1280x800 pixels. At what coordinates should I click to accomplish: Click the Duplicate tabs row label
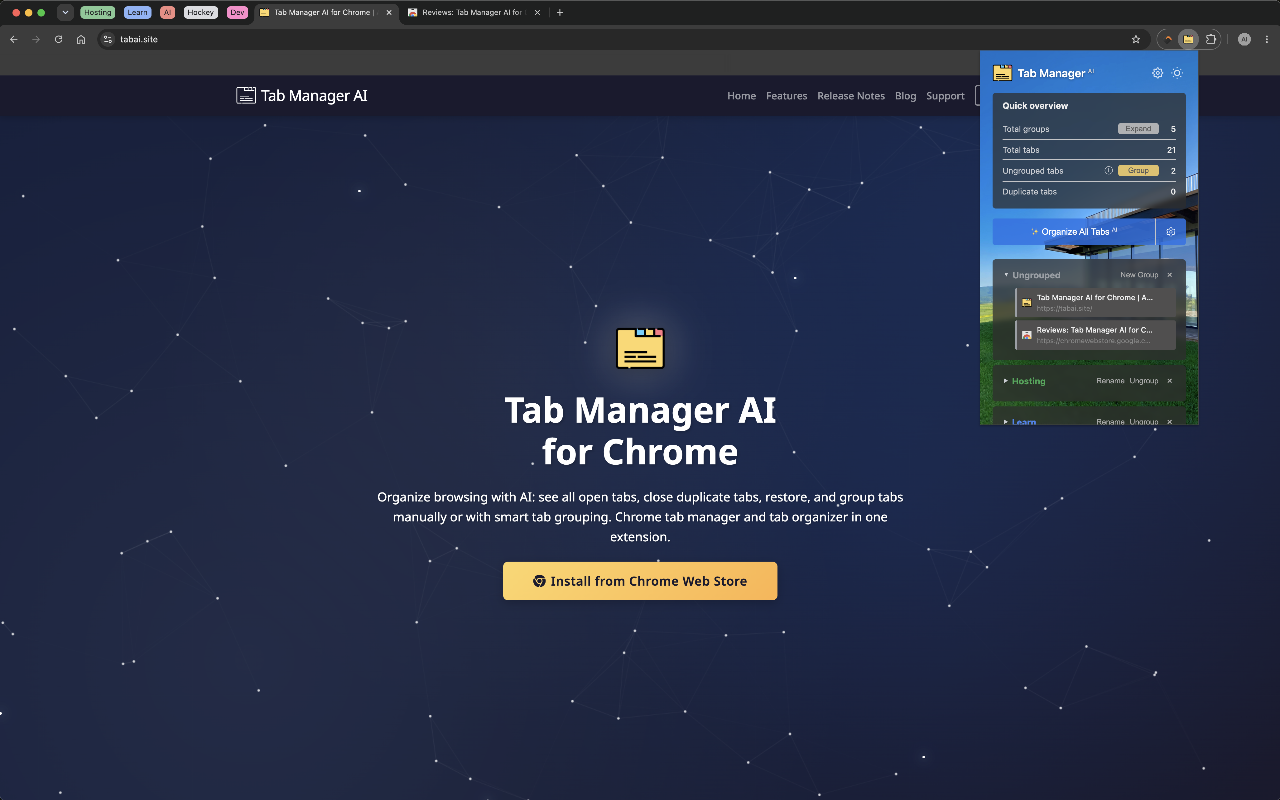(1030, 192)
